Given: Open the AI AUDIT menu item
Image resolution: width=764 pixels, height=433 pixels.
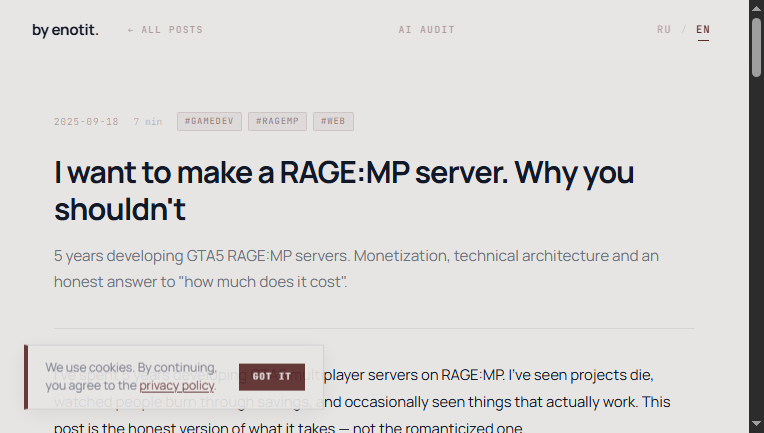Looking at the screenshot, I should point(427,30).
